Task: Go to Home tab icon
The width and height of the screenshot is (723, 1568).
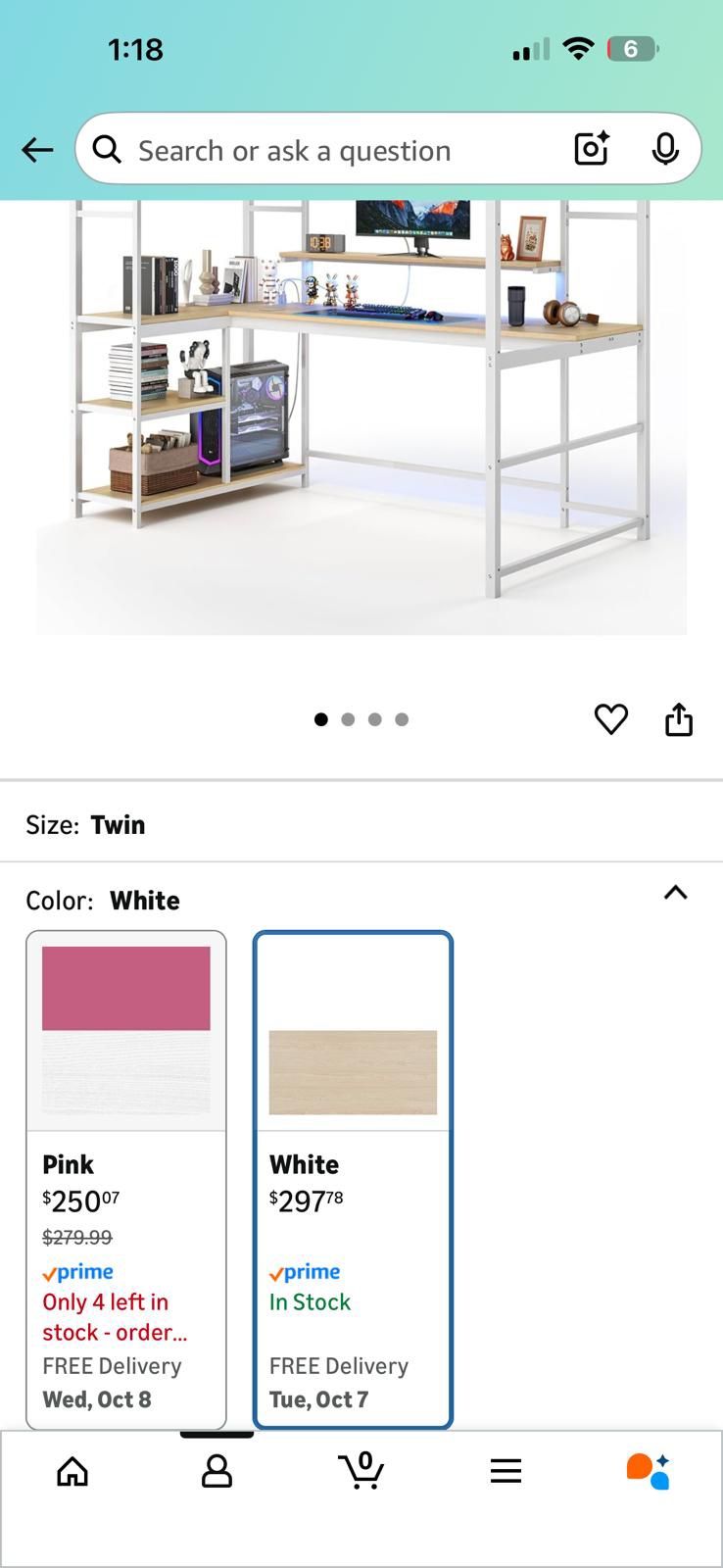Action: point(72,1471)
